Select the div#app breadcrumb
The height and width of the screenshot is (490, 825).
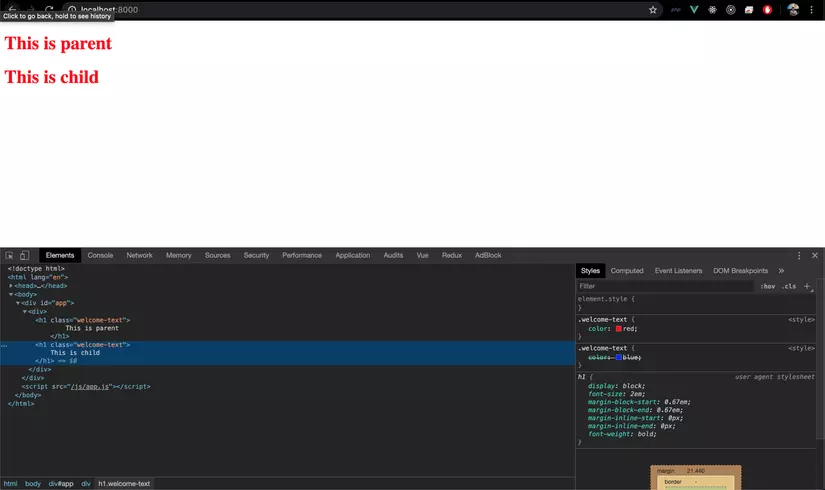click(61, 484)
